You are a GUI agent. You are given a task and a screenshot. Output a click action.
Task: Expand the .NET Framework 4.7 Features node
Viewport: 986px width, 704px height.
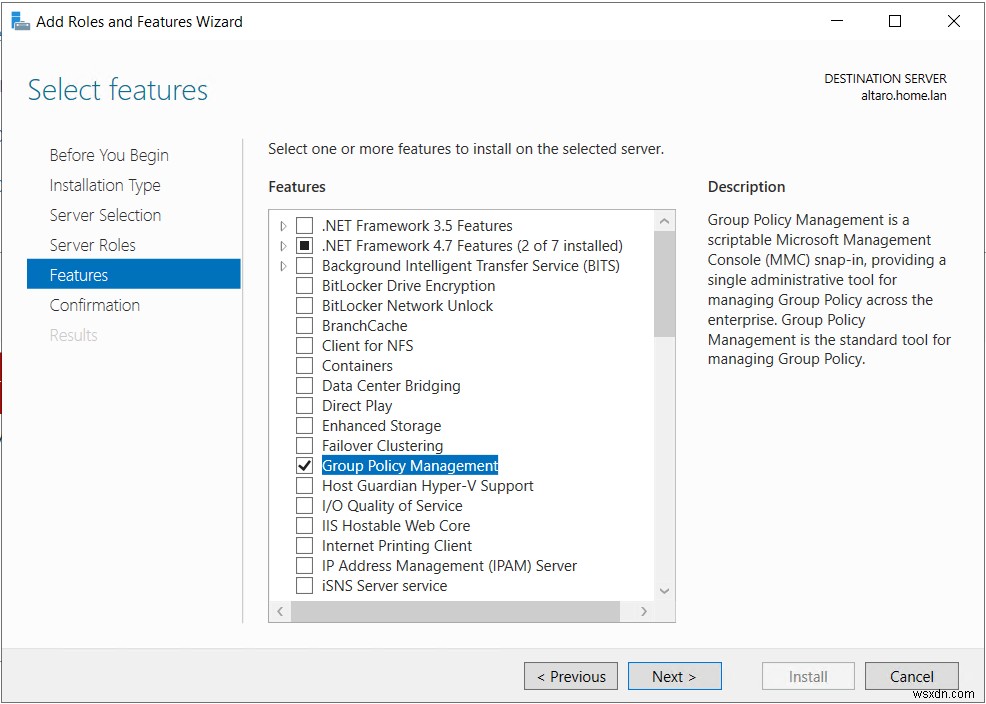(285, 245)
